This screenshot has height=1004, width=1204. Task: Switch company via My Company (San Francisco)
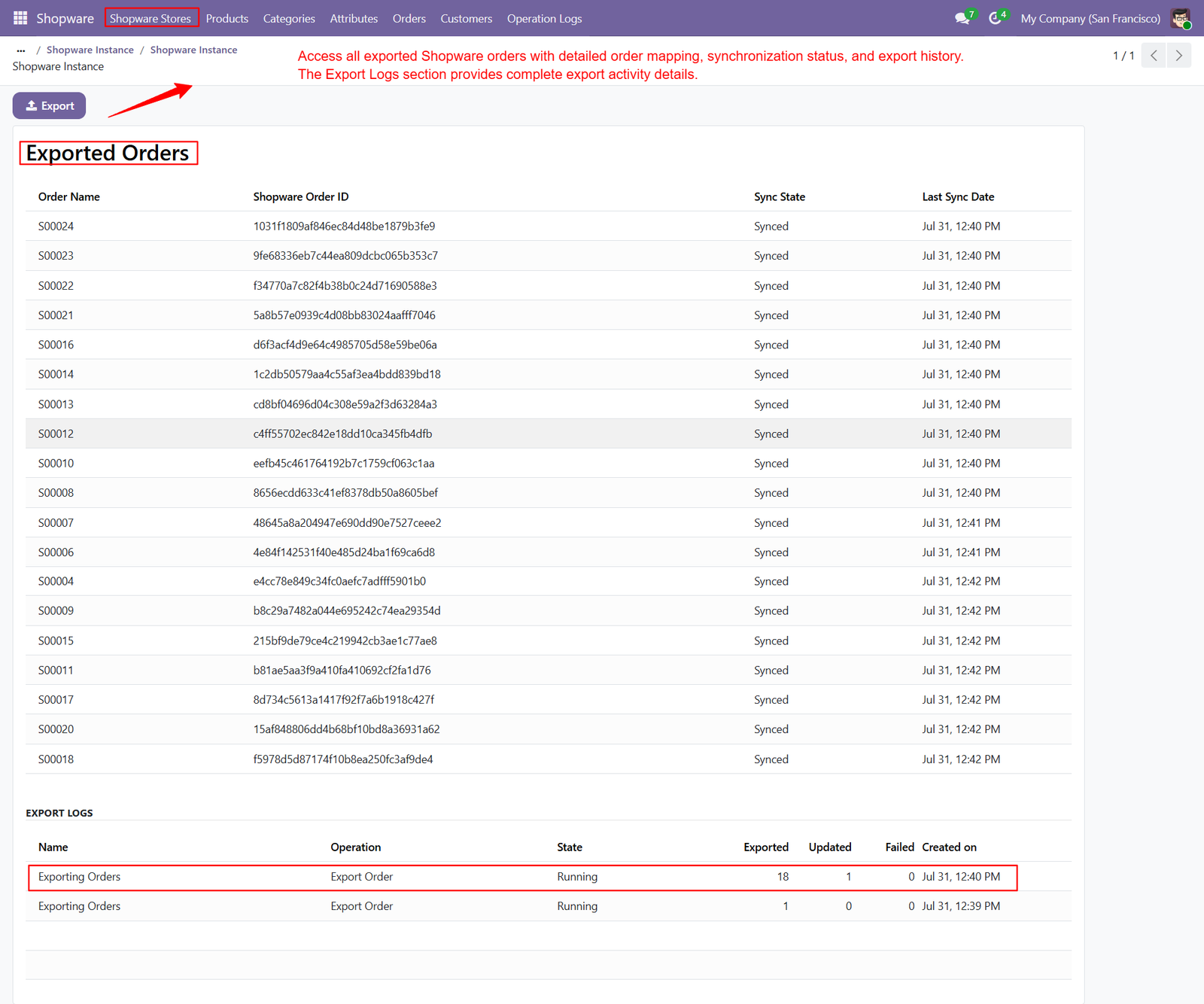pyautogui.click(x=1090, y=18)
